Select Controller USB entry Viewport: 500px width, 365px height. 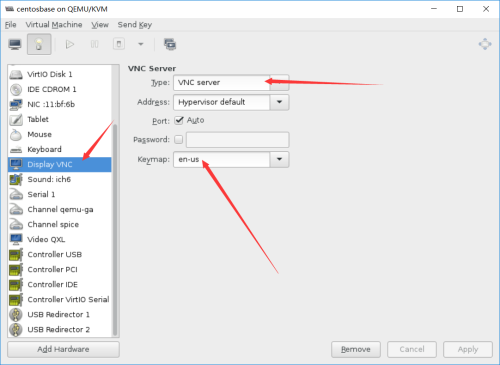(60, 254)
